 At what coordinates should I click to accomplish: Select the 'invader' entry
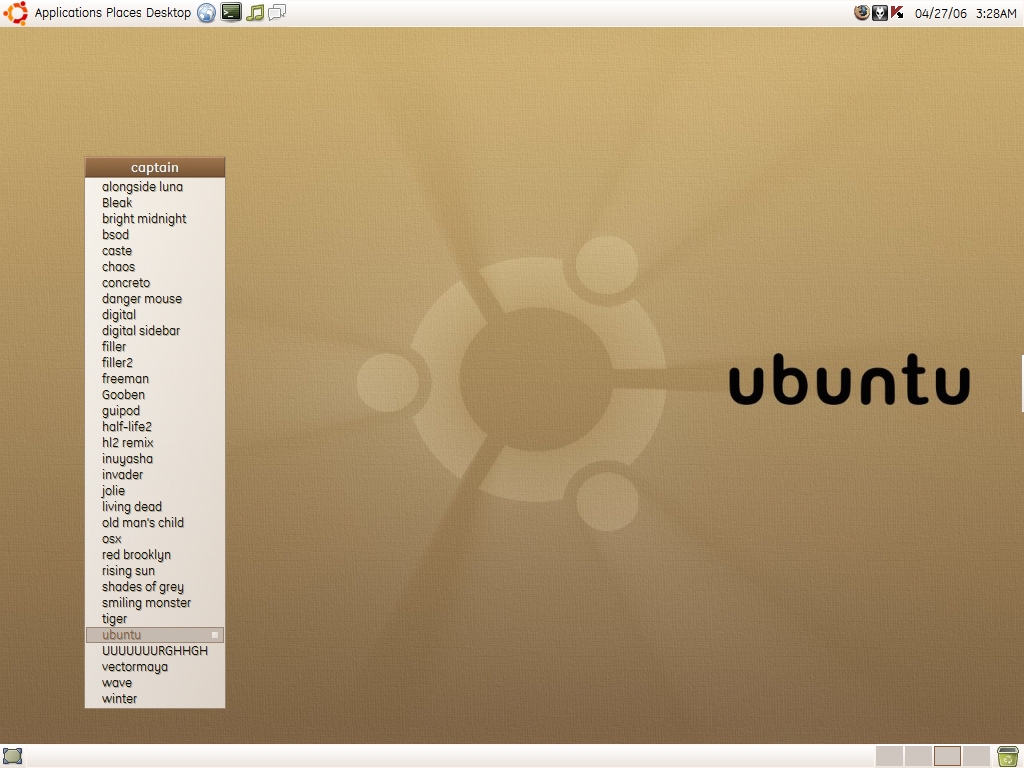pos(155,475)
